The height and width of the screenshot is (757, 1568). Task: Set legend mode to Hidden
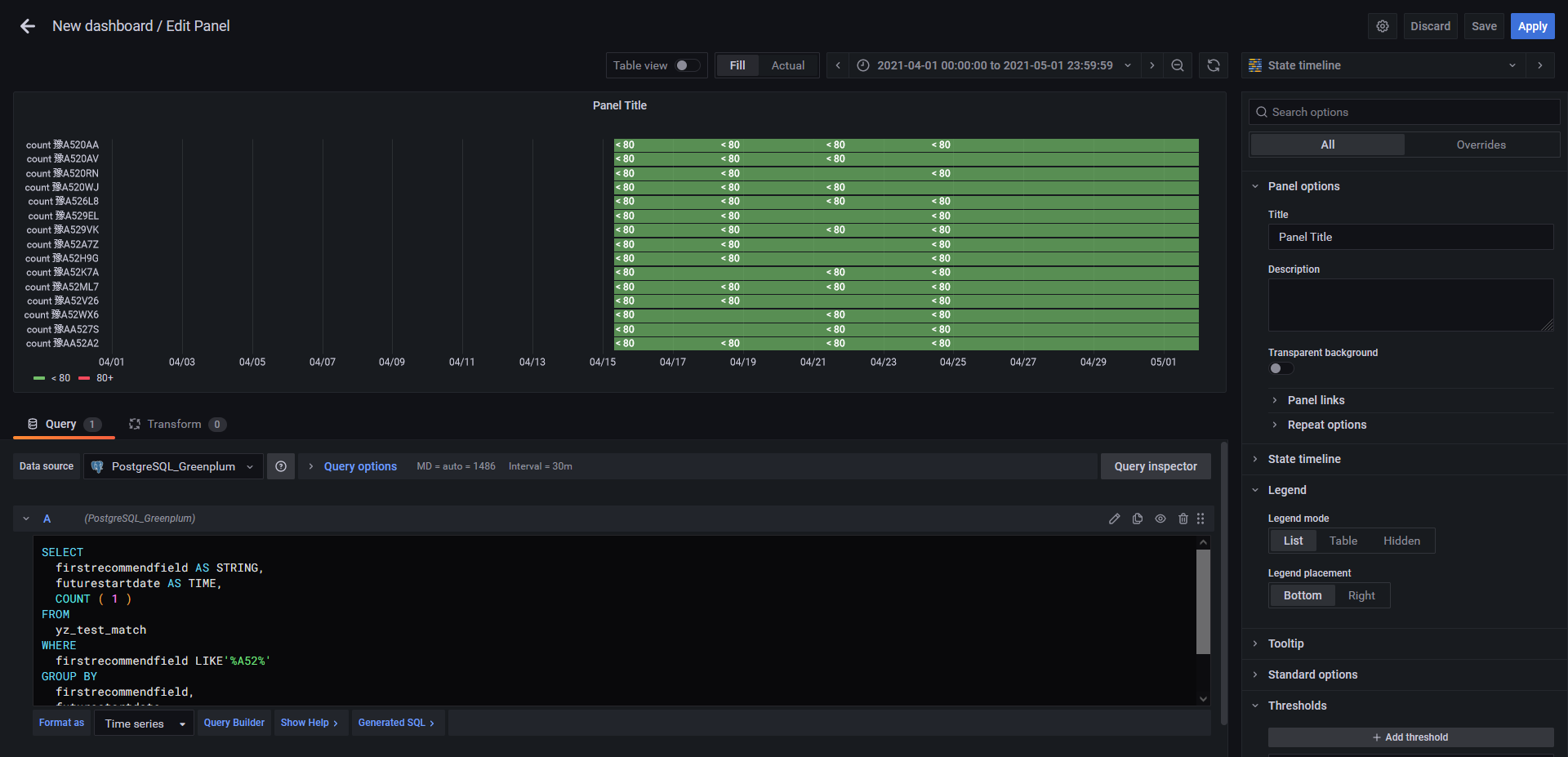[1401, 541]
